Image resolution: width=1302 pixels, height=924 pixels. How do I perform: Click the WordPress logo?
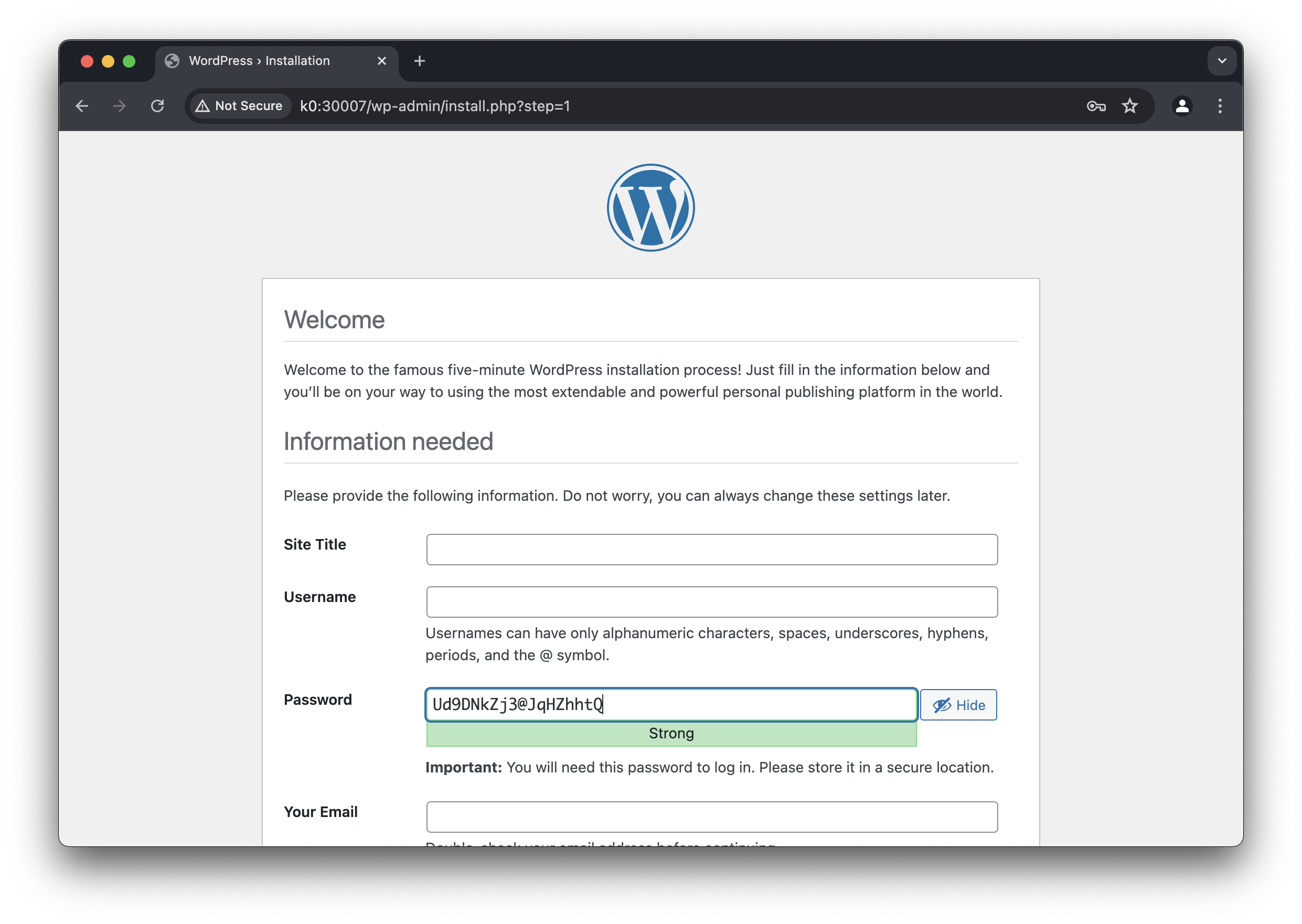[650, 208]
